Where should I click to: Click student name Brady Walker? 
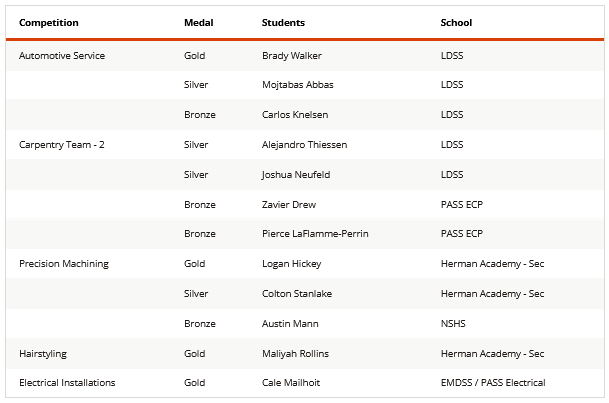pos(292,56)
